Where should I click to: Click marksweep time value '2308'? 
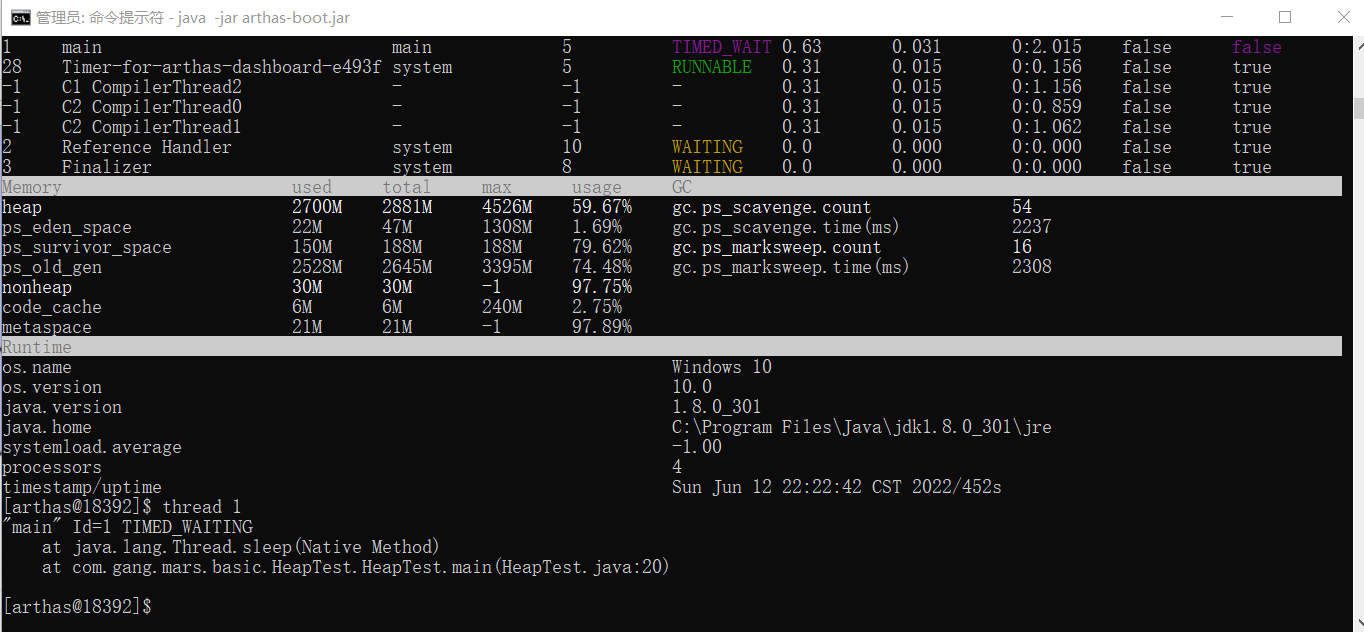pyautogui.click(x=1032, y=267)
